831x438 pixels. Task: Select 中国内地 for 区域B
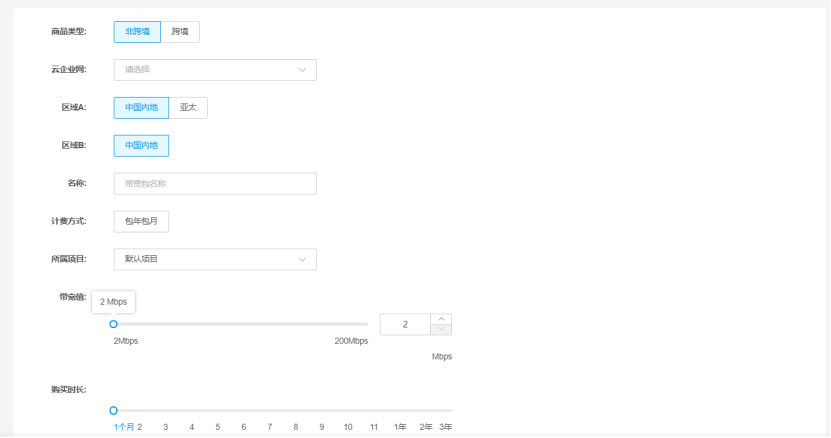[x=141, y=146]
